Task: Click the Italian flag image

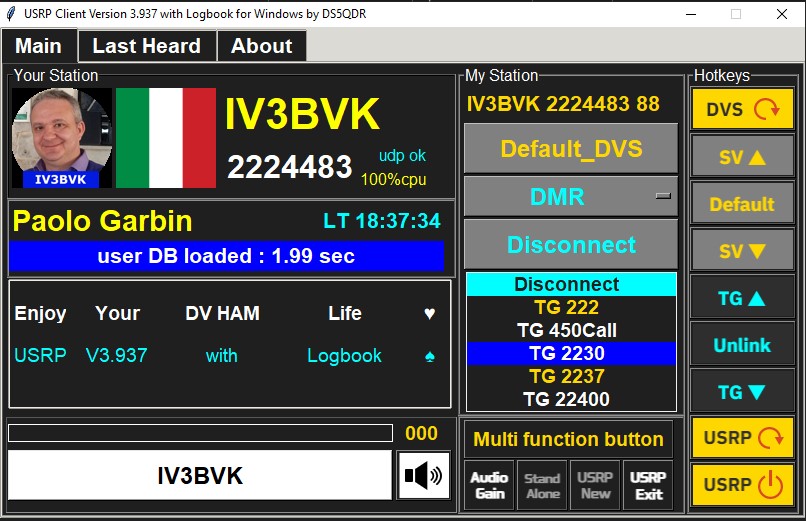Action: point(166,138)
